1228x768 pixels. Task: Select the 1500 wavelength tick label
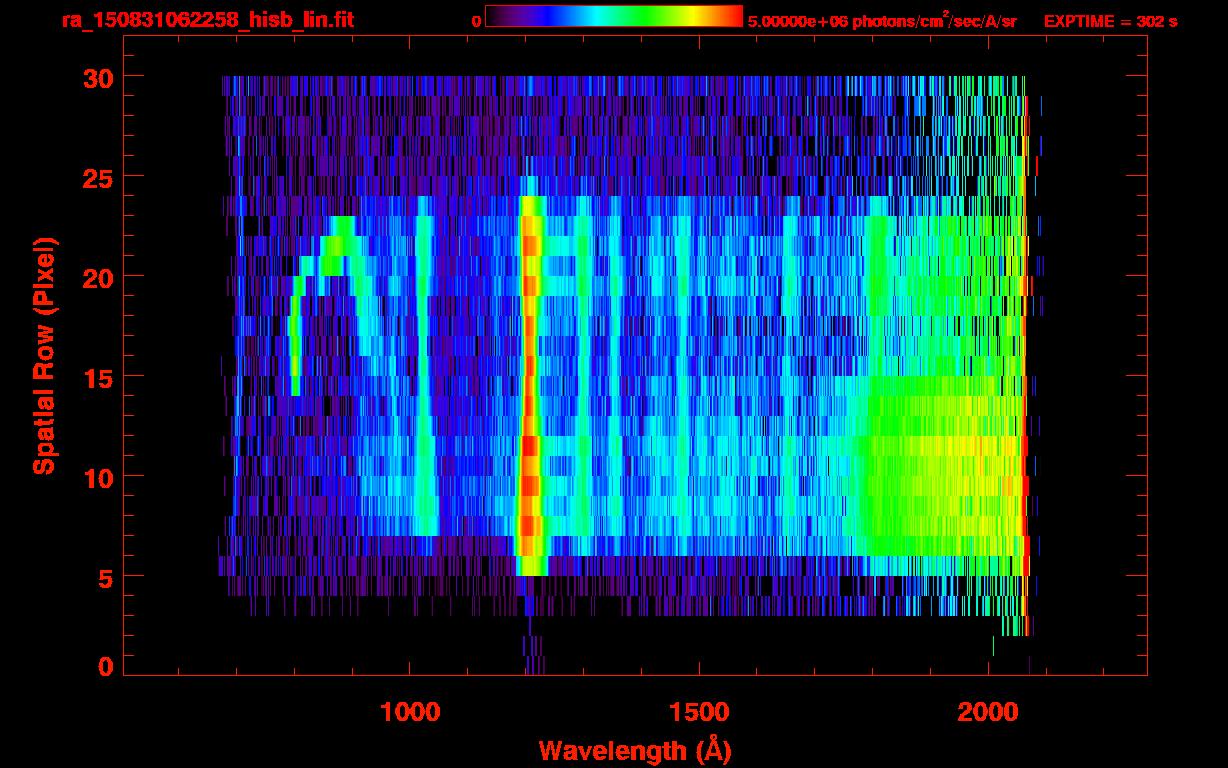(x=699, y=712)
